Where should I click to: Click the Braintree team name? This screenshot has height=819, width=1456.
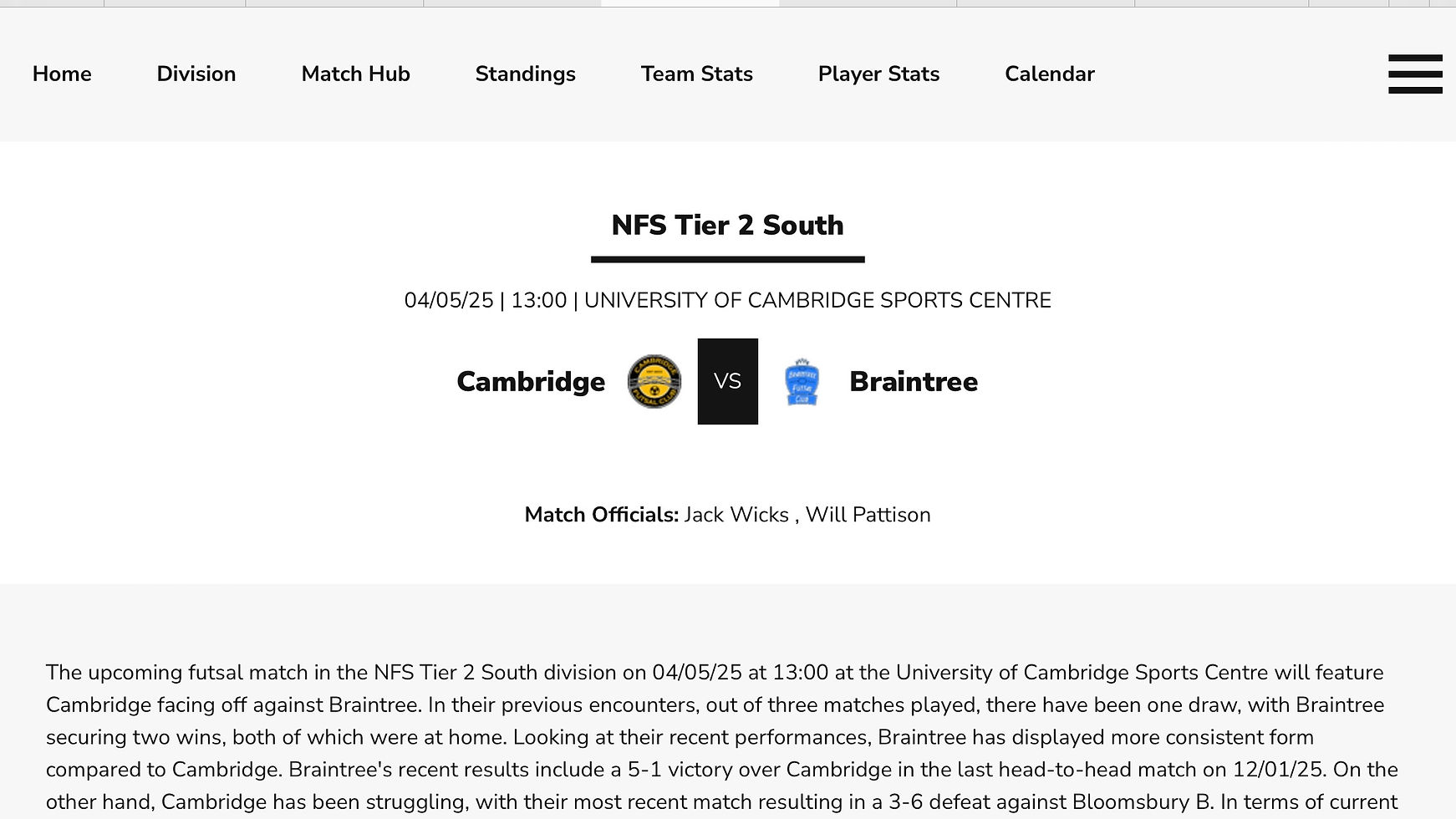point(914,381)
